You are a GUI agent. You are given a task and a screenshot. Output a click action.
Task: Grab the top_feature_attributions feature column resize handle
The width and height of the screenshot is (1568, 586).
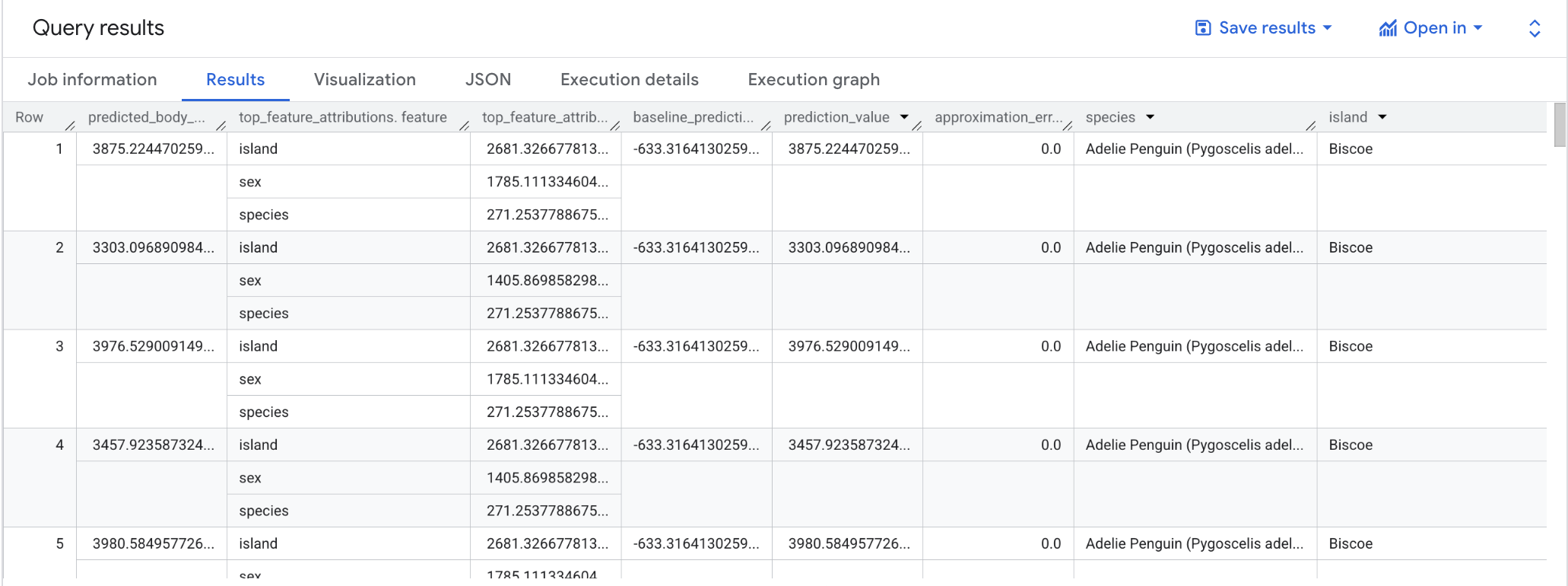point(465,126)
